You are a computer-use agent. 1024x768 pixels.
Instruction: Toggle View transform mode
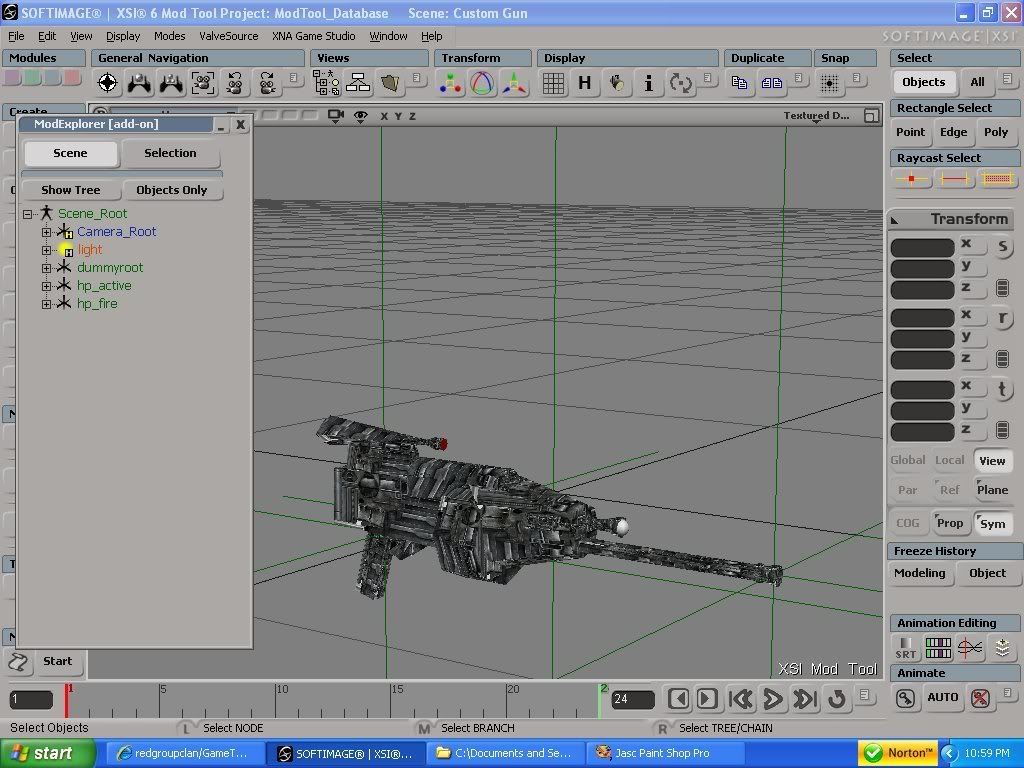pyautogui.click(x=992, y=460)
